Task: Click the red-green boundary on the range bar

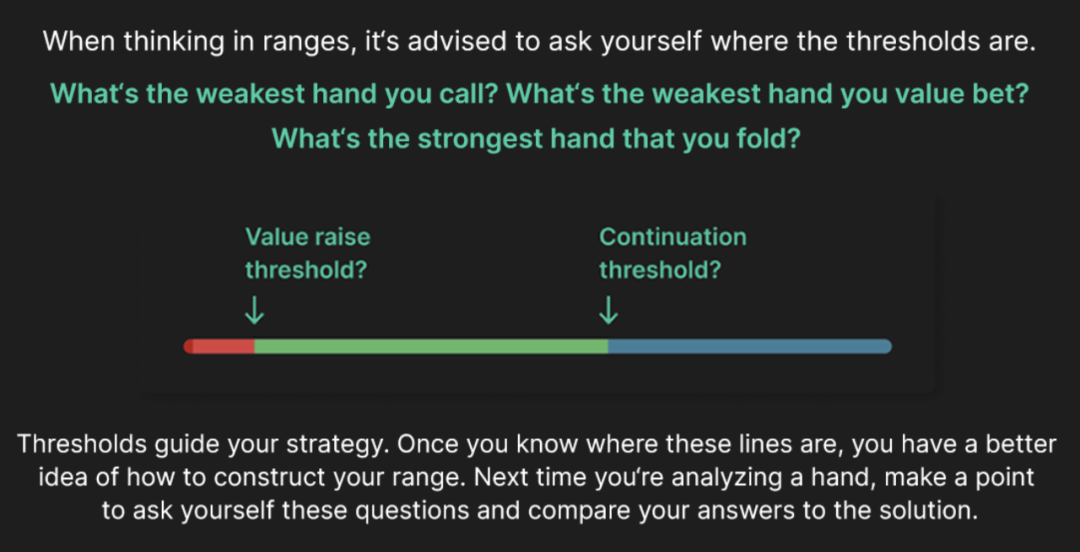Action: tap(255, 346)
